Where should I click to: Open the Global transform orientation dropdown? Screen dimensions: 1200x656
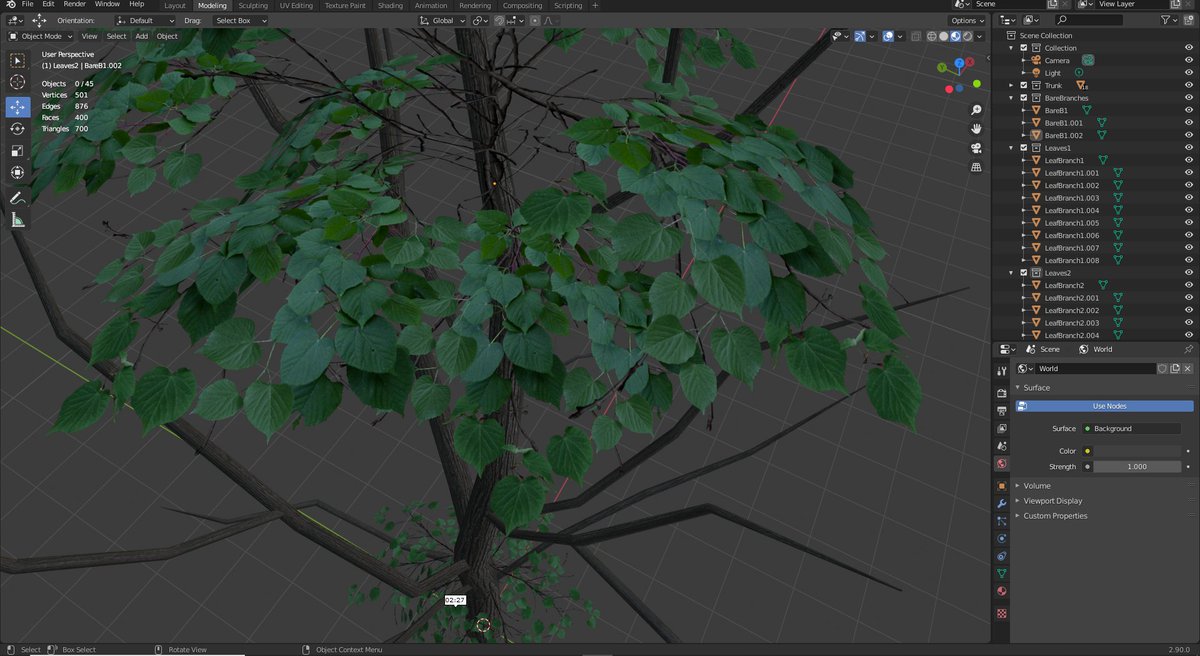tap(442, 20)
